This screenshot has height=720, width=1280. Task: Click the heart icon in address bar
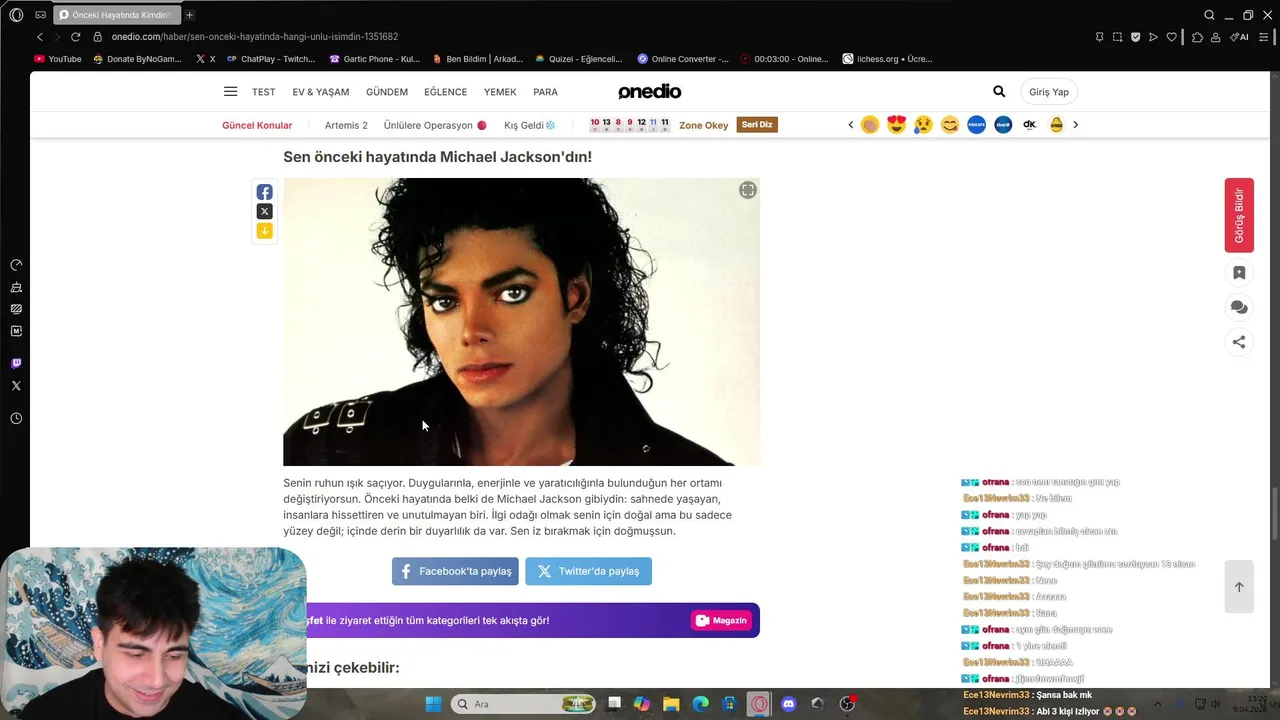click(1171, 37)
